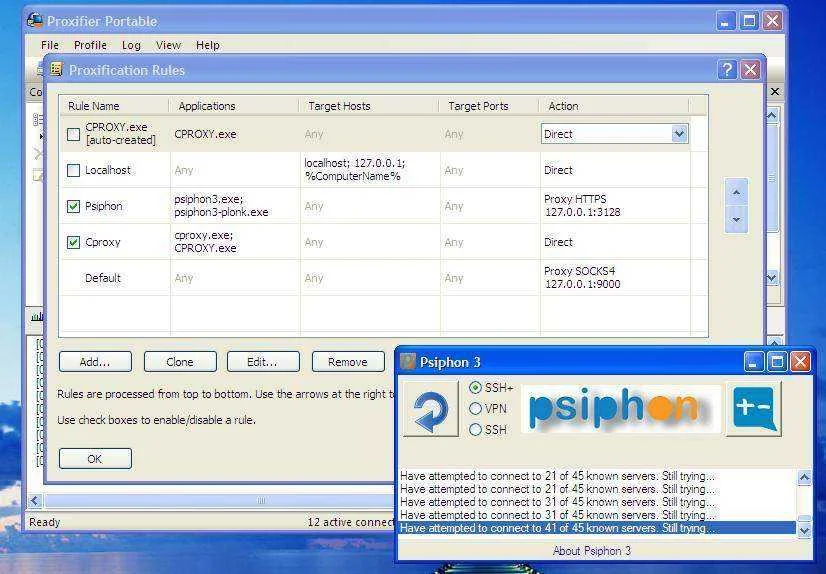Enable the Localhost rule checkbox
826x574 pixels.
(74, 170)
